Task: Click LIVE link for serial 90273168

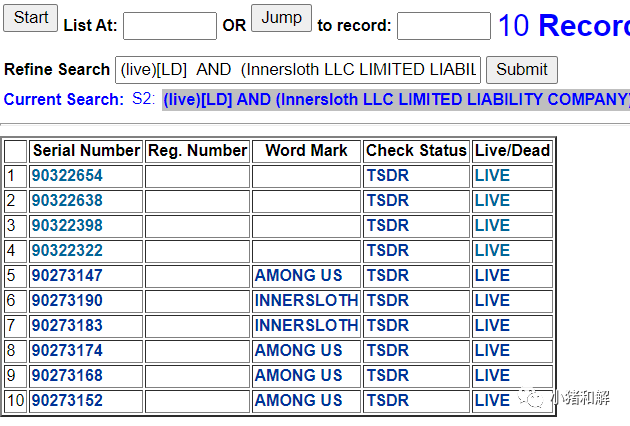Action: (x=492, y=375)
